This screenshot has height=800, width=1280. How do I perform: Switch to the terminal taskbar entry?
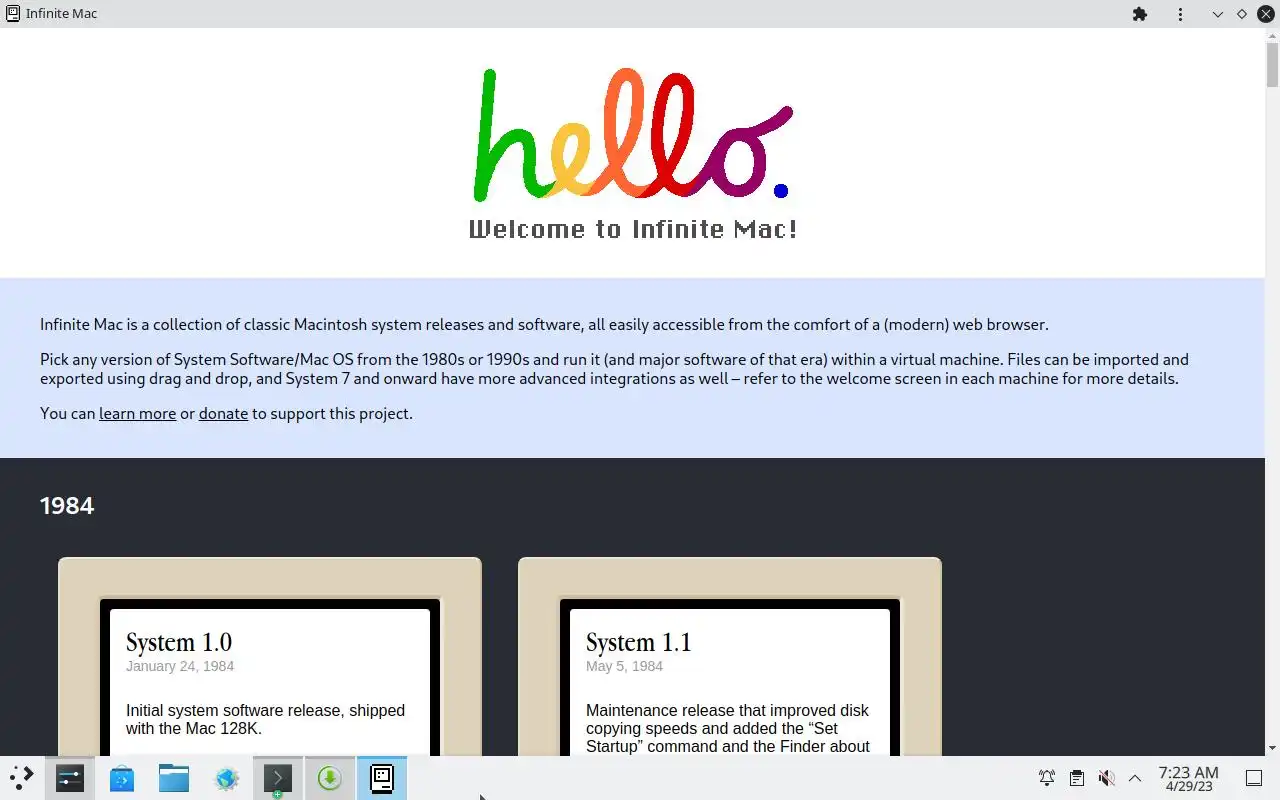[278, 778]
